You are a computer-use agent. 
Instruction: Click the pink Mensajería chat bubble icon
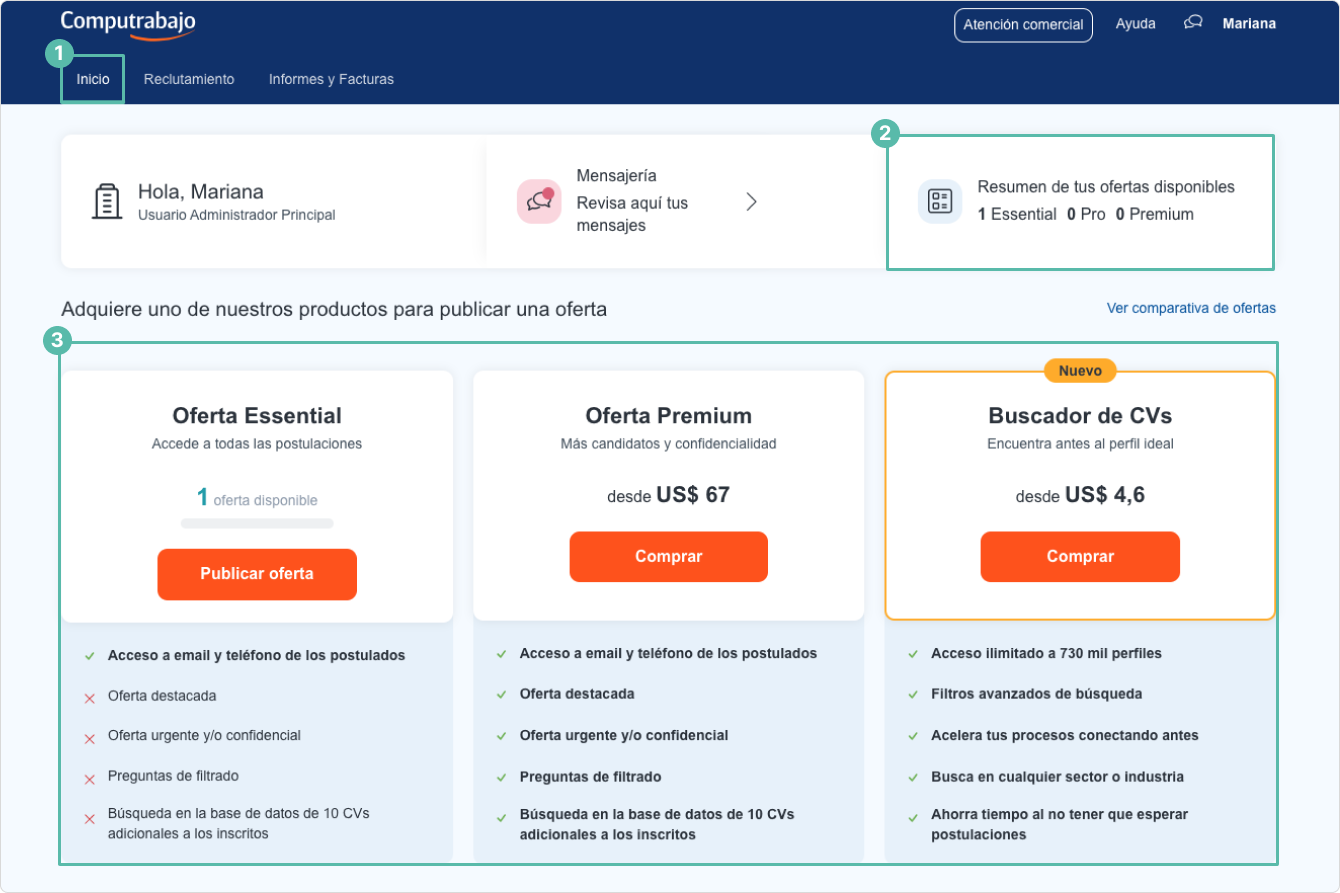(x=539, y=201)
